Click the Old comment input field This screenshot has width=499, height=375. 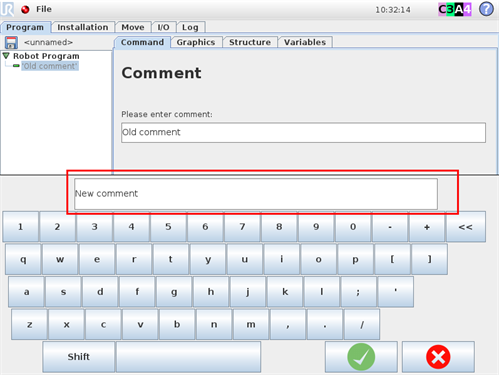tap(303, 132)
